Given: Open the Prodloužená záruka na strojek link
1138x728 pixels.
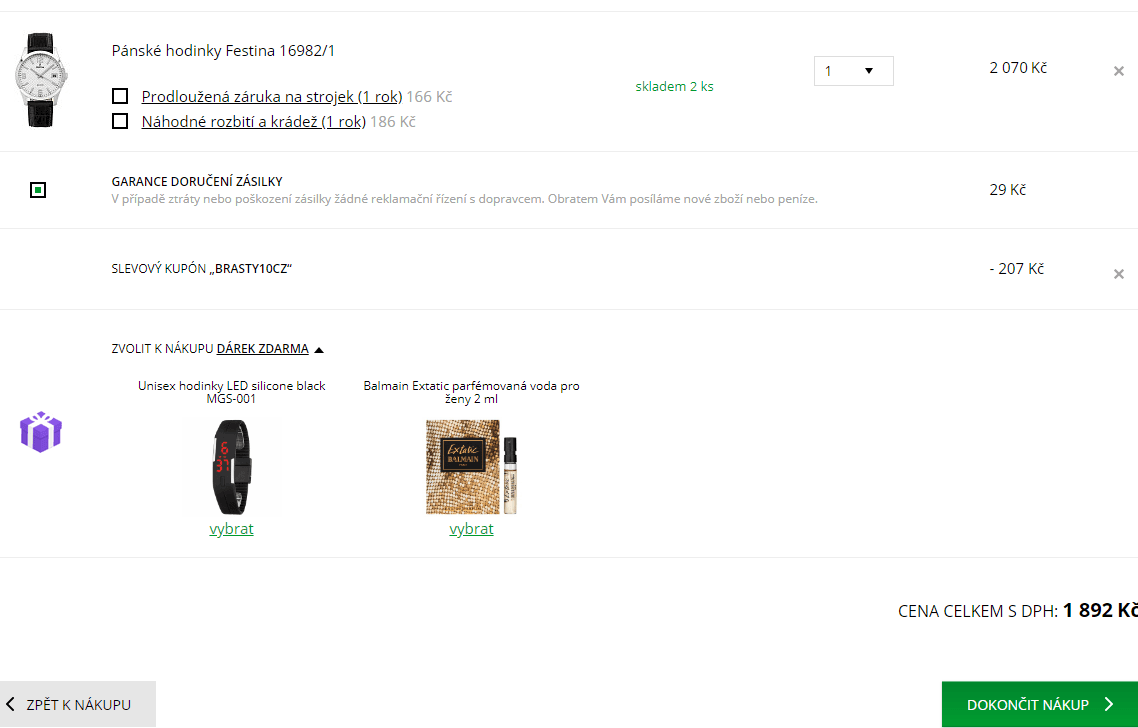Looking at the screenshot, I should click(x=271, y=96).
